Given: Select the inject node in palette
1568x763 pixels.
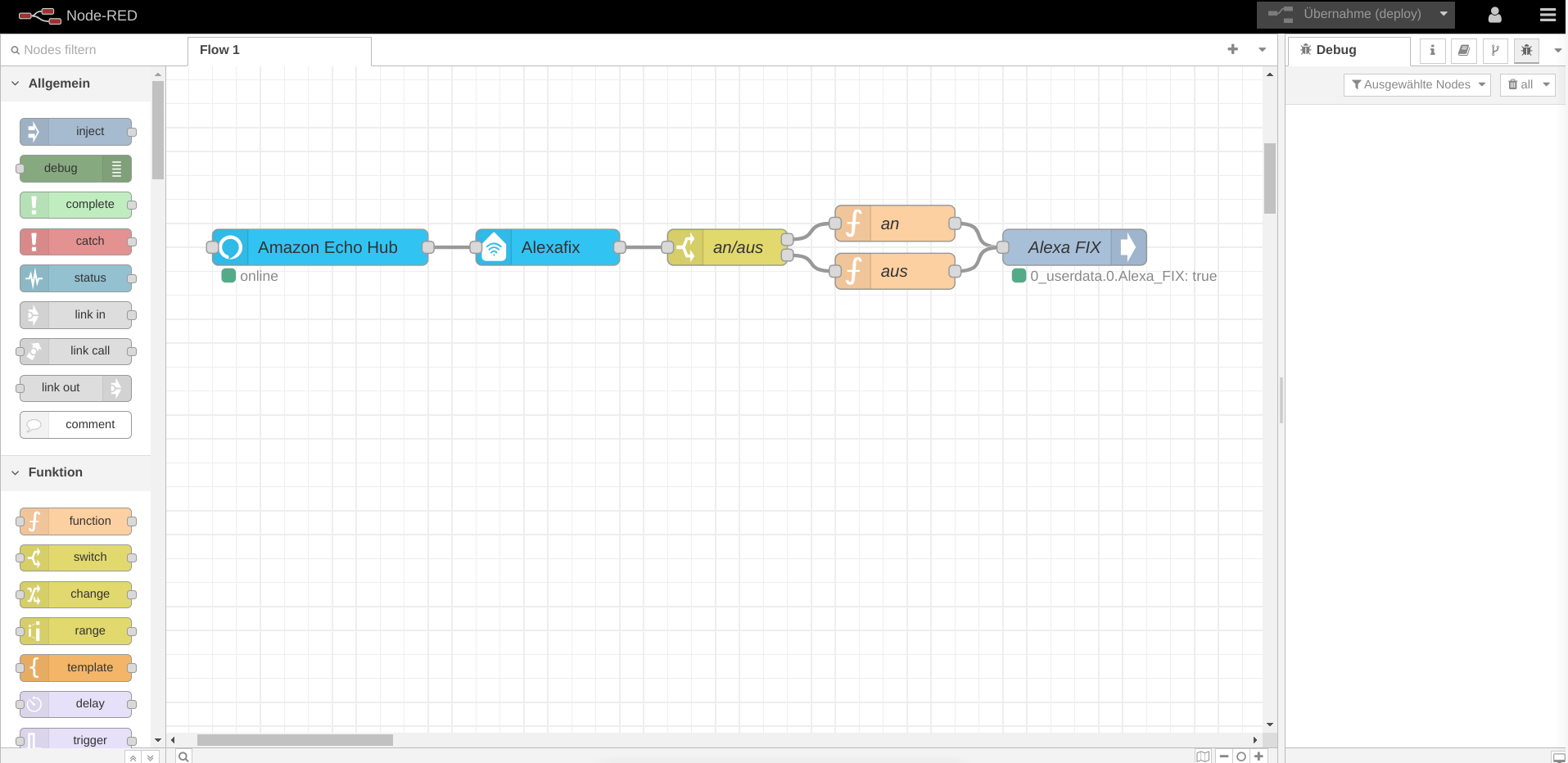Looking at the screenshot, I should [x=75, y=132].
